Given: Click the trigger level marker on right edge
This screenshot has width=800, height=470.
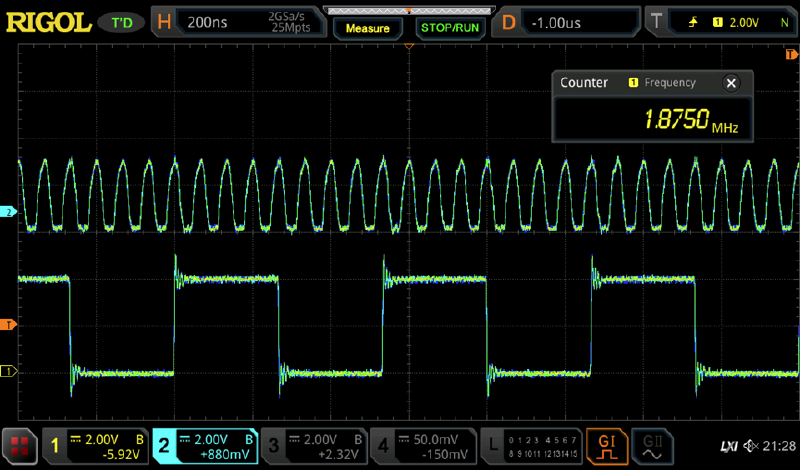Looking at the screenshot, I should (x=791, y=325).
